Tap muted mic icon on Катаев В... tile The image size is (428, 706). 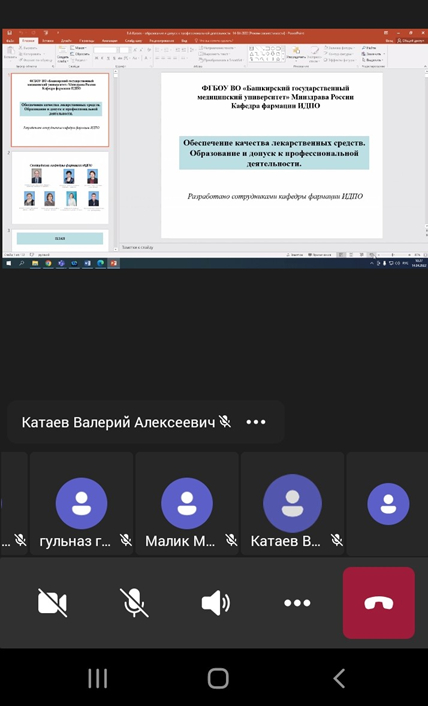[x=337, y=540]
